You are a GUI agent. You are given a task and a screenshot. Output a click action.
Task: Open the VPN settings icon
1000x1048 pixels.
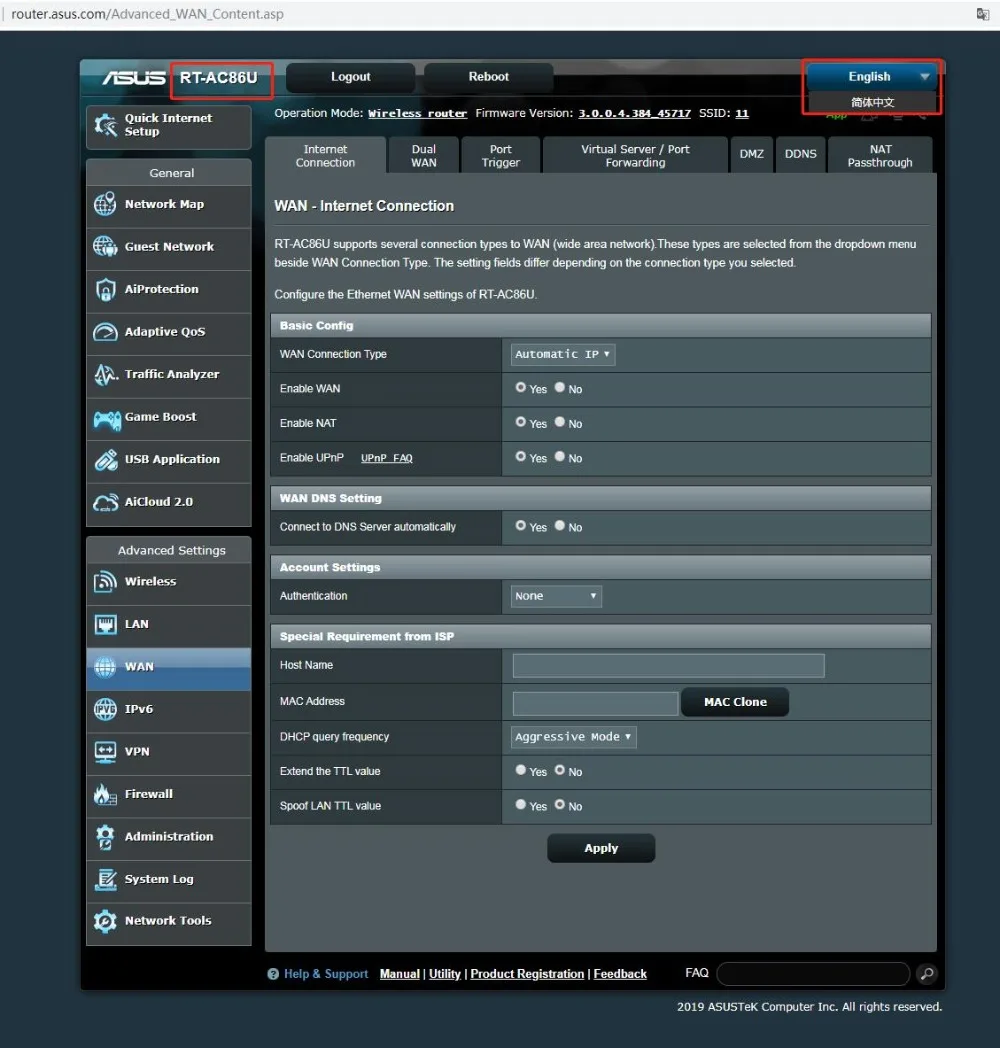106,752
